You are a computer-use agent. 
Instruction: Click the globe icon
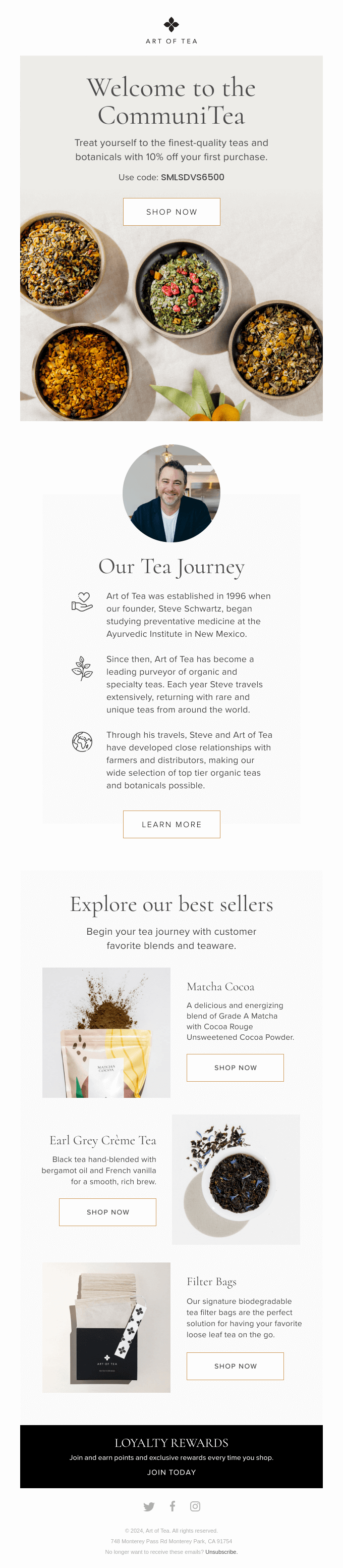click(x=82, y=741)
